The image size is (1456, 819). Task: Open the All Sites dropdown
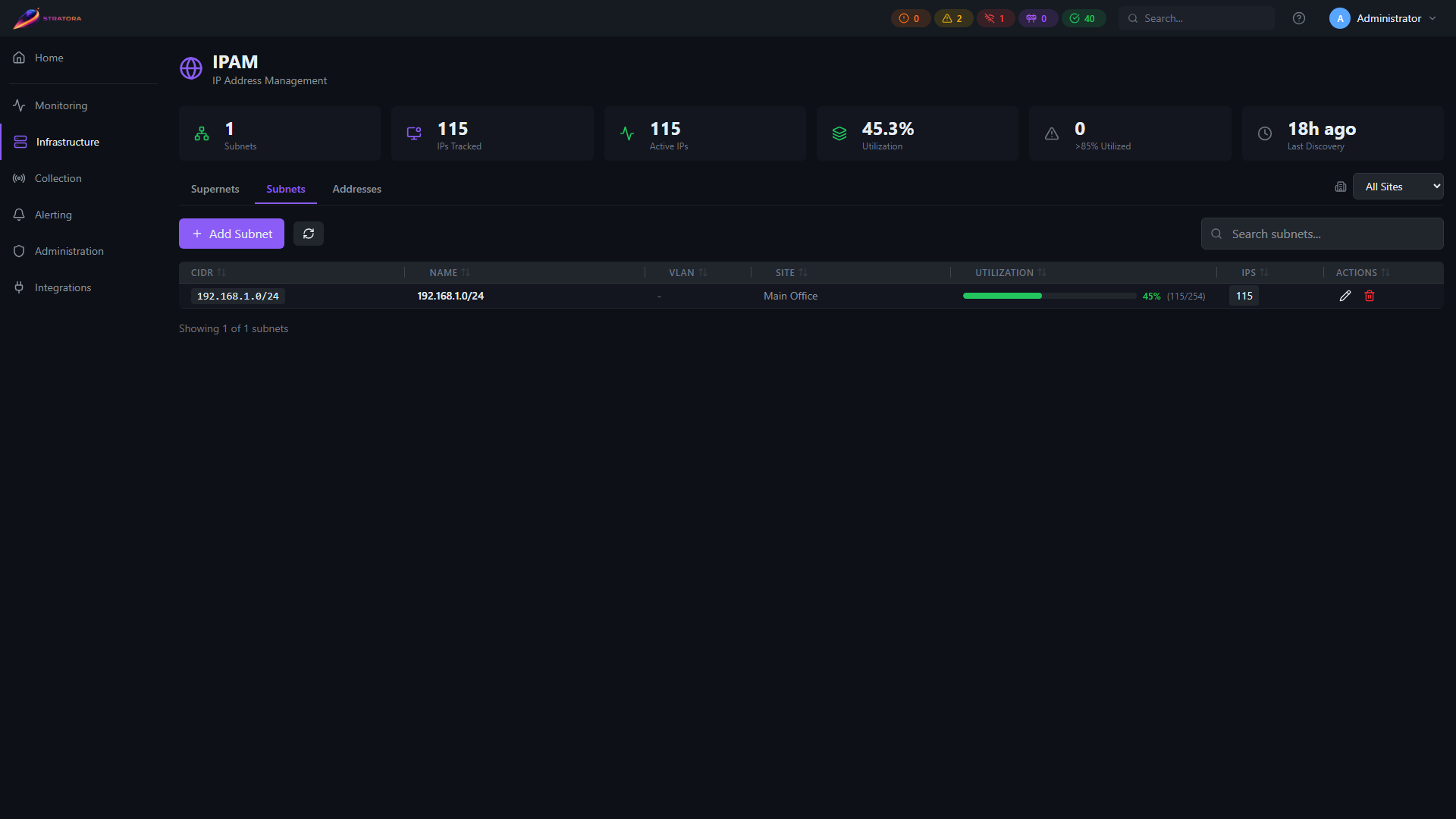pos(1398,187)
